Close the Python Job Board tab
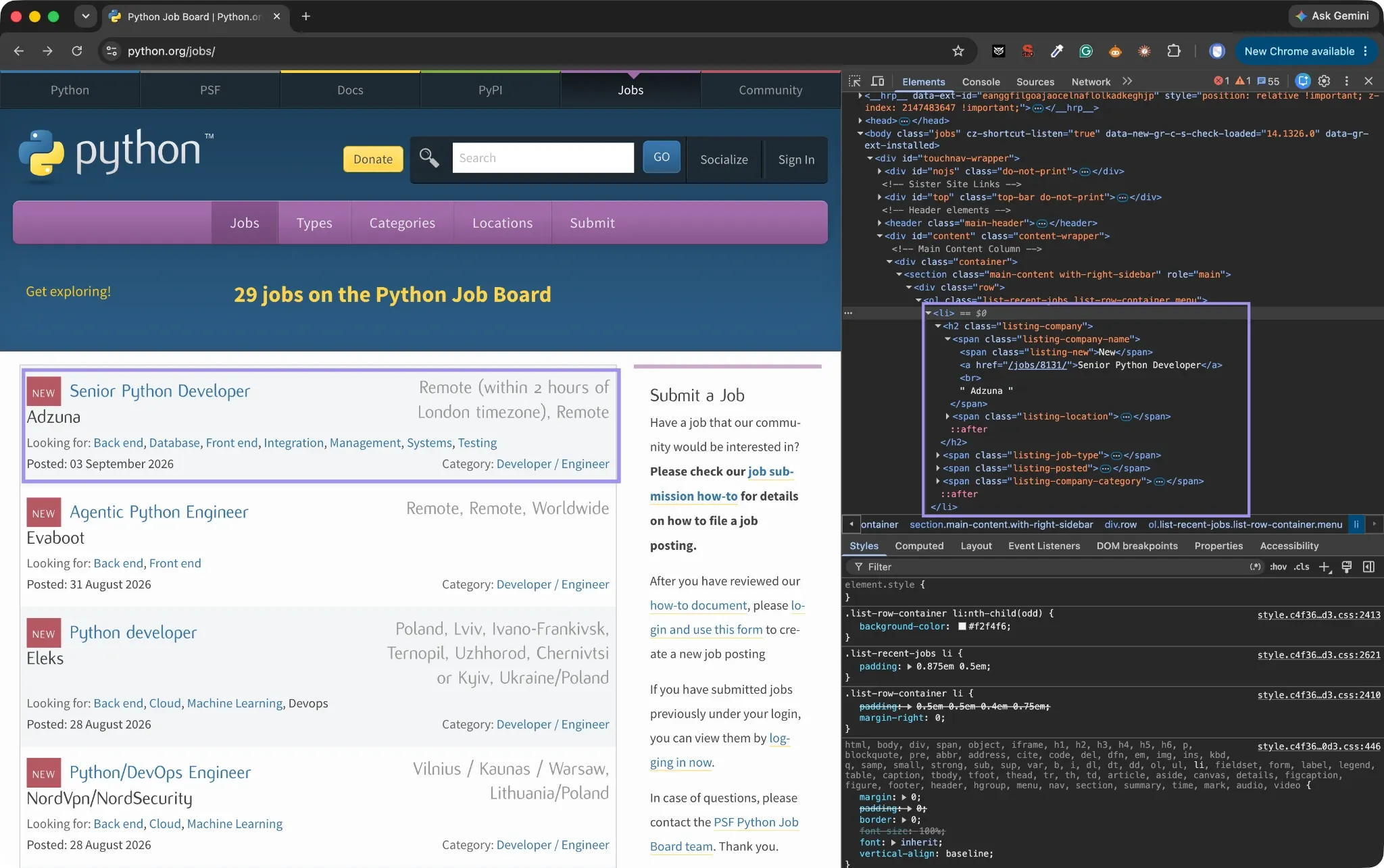 (x=276, y=16)
